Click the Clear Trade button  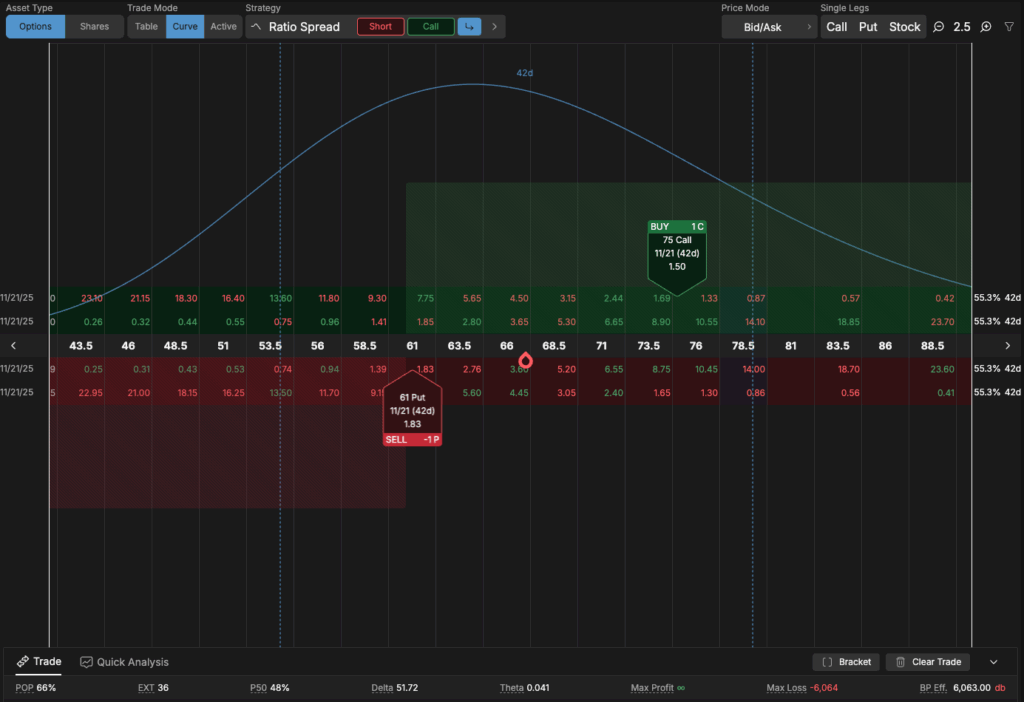pyautogui.click(x=927, y=662)
